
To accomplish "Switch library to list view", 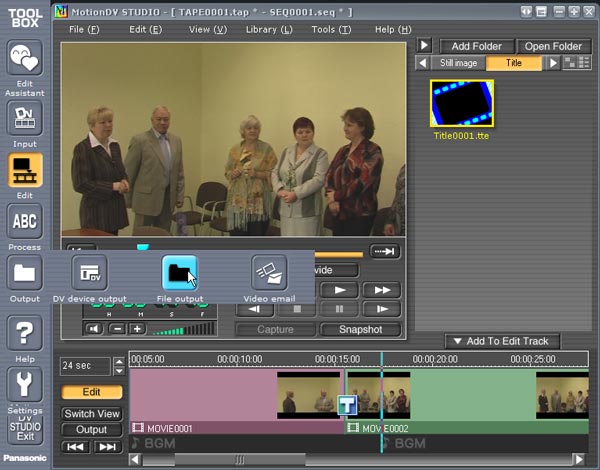I will pos(584,63).
